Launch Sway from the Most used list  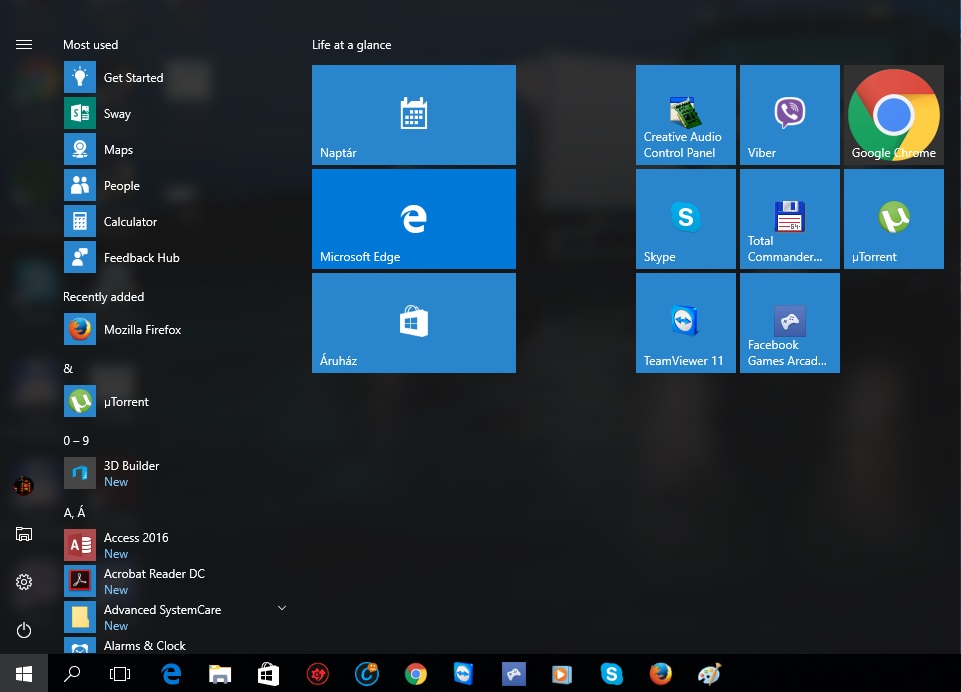[175, 114]
